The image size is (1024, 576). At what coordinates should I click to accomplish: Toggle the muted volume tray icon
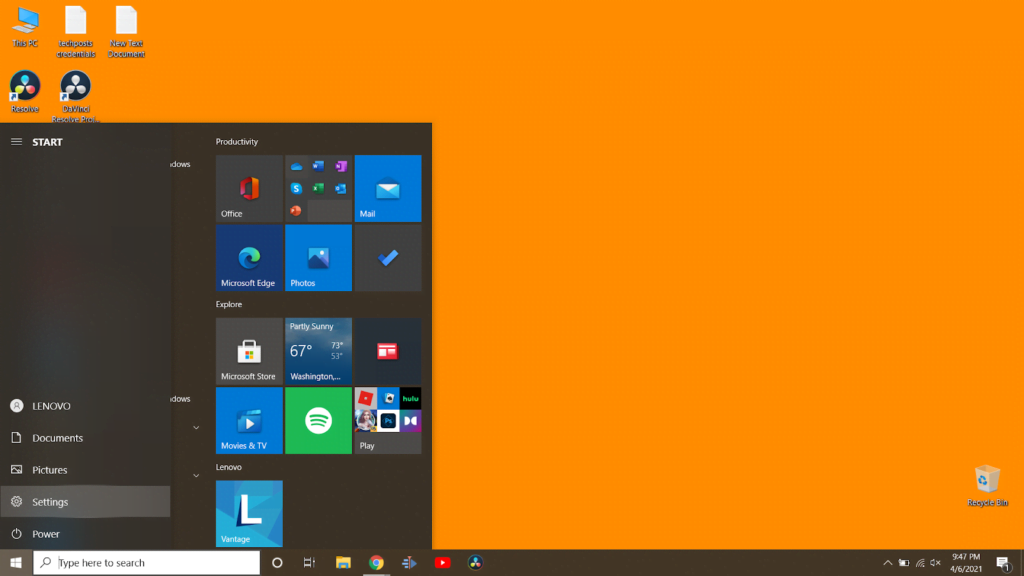(x=935, y=562)
